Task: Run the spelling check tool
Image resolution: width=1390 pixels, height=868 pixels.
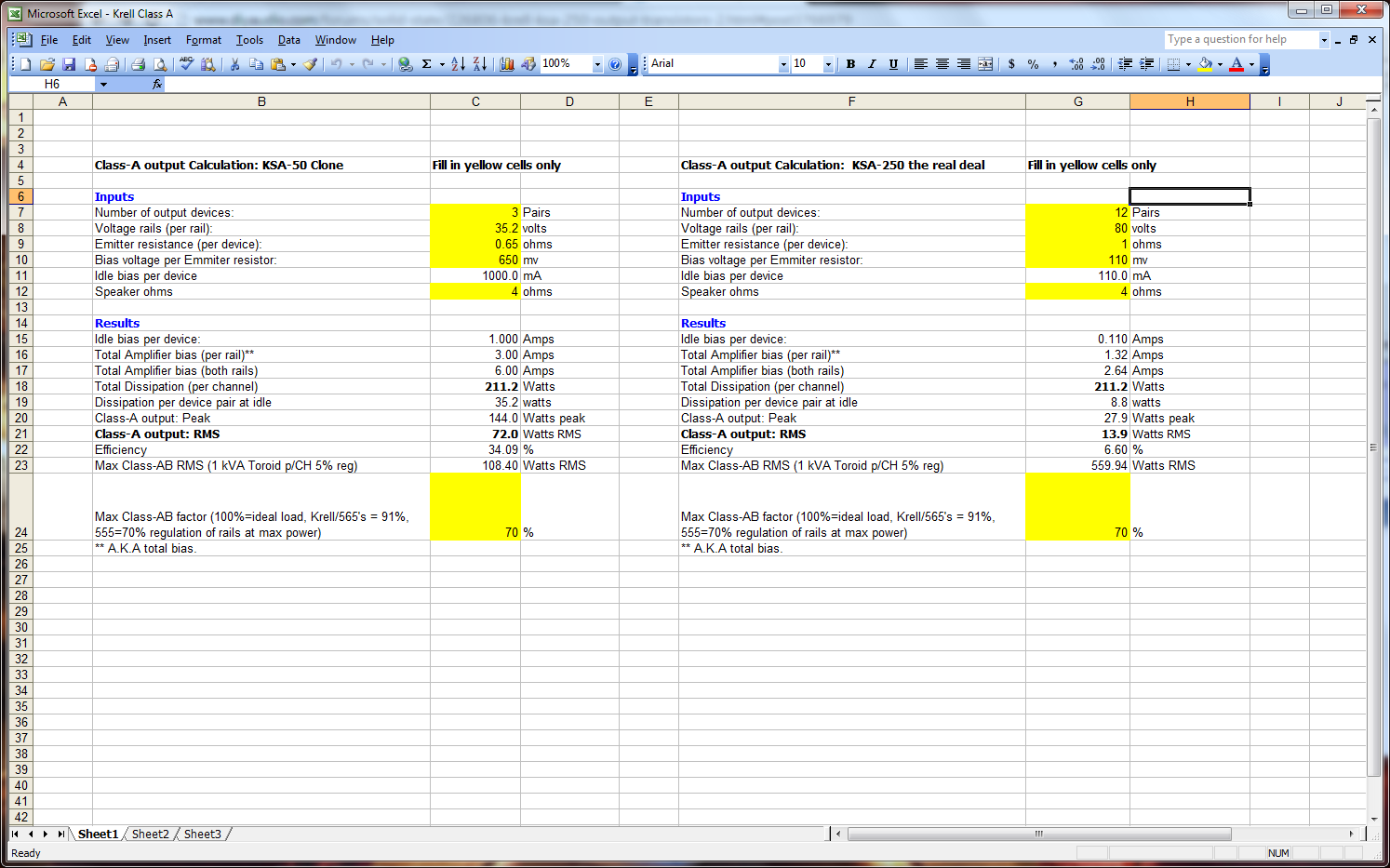Action: click(x=186, y=64)
